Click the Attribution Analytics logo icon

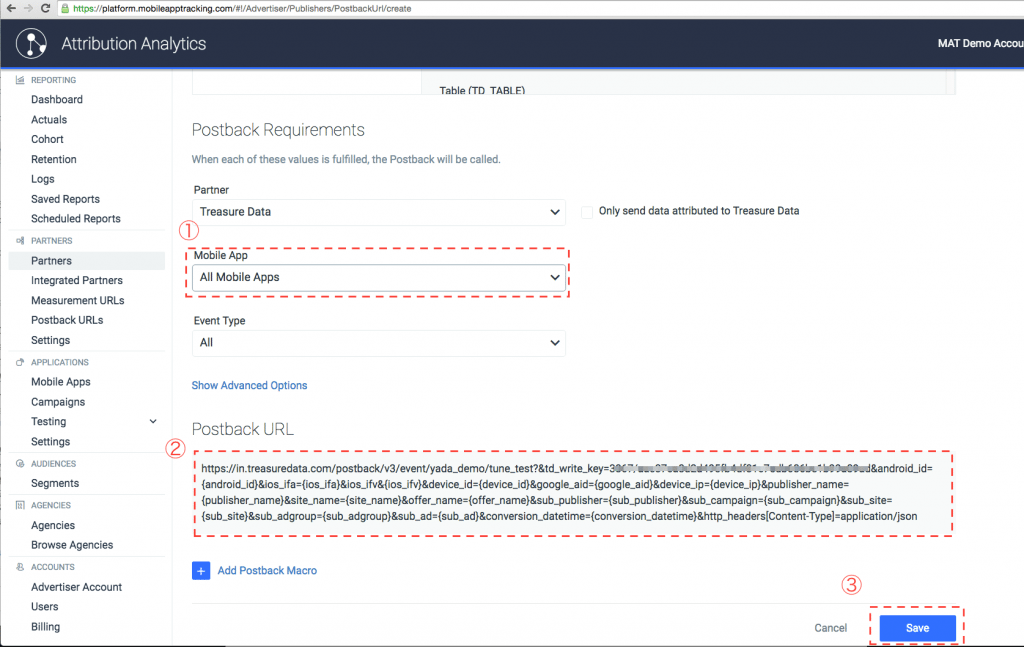tap(31, 44)
